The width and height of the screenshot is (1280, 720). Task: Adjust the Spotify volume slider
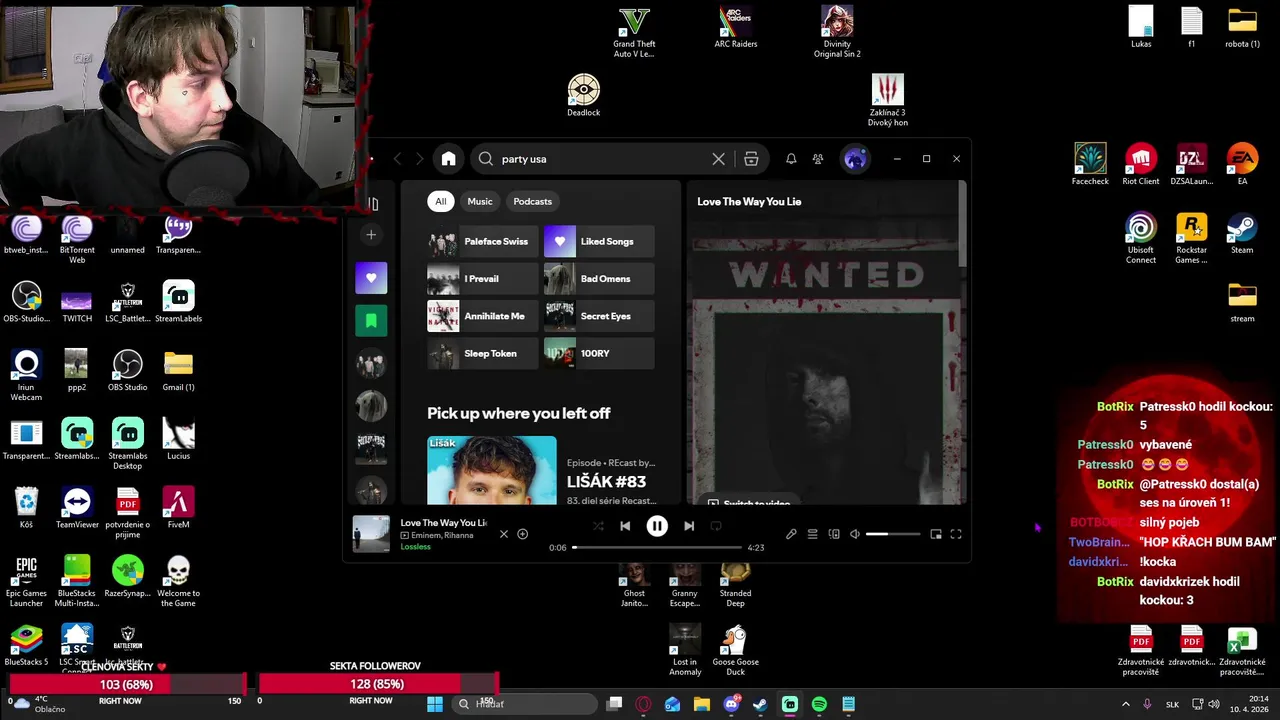(893, 534)
